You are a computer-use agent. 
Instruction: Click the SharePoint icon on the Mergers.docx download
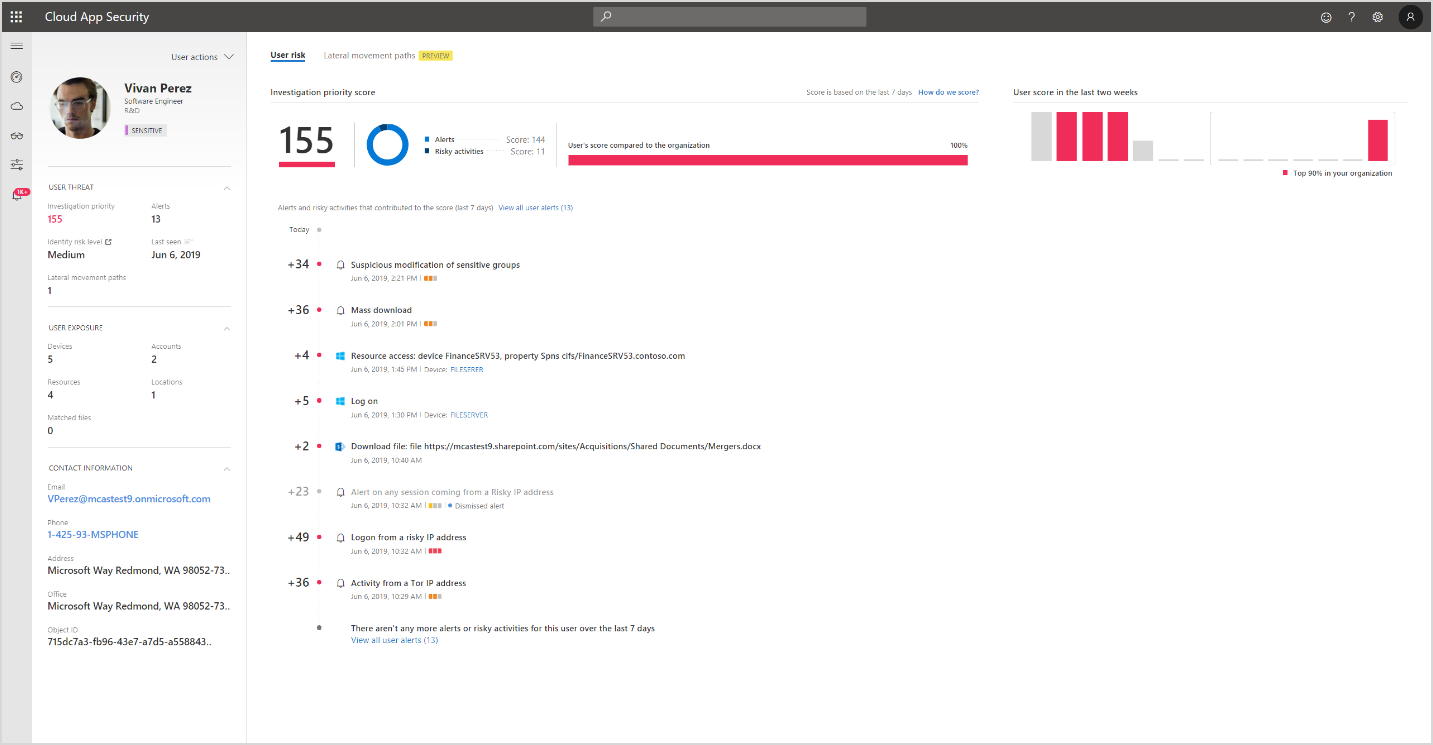tap(340, 446)
